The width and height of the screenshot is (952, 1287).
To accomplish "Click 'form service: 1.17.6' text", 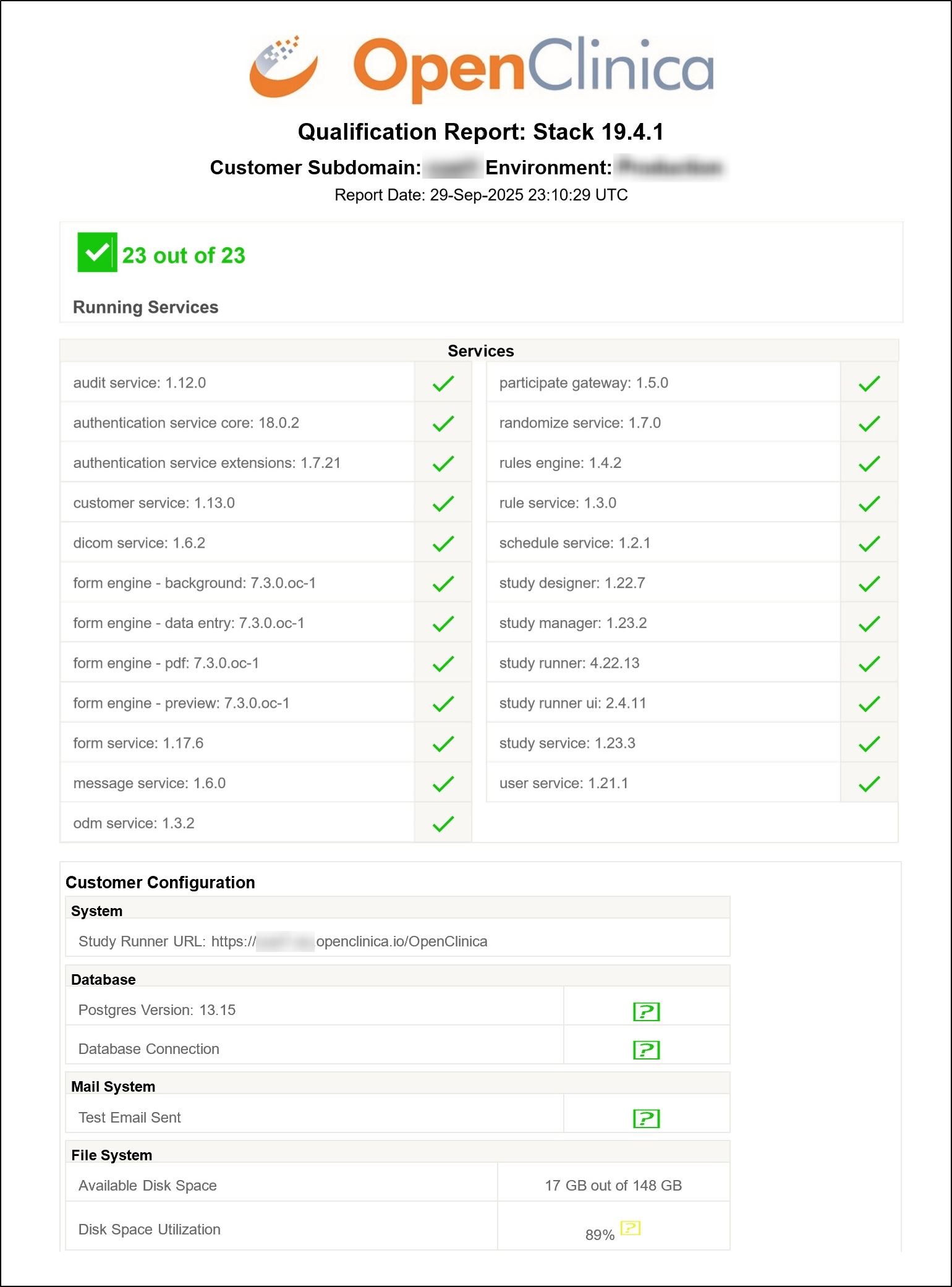I will (x=138, y=743).
